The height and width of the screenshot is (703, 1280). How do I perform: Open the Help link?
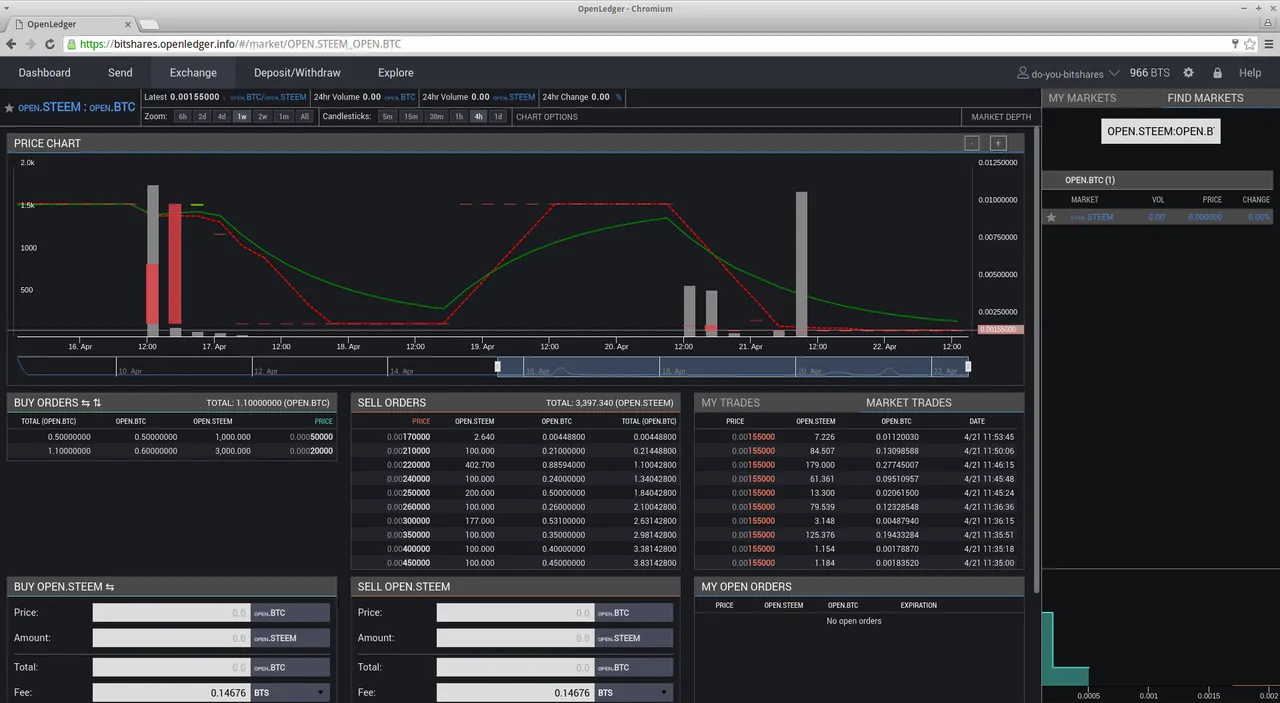[x=1250, y=73]
